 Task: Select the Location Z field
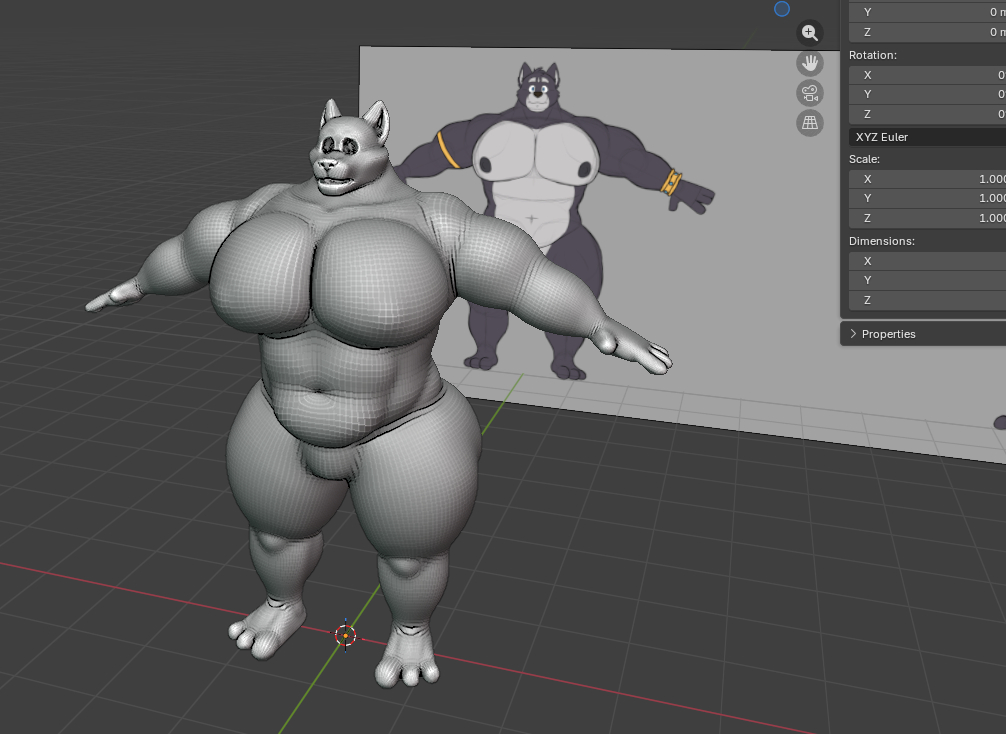pyautogui.click(x=926, y=32)
